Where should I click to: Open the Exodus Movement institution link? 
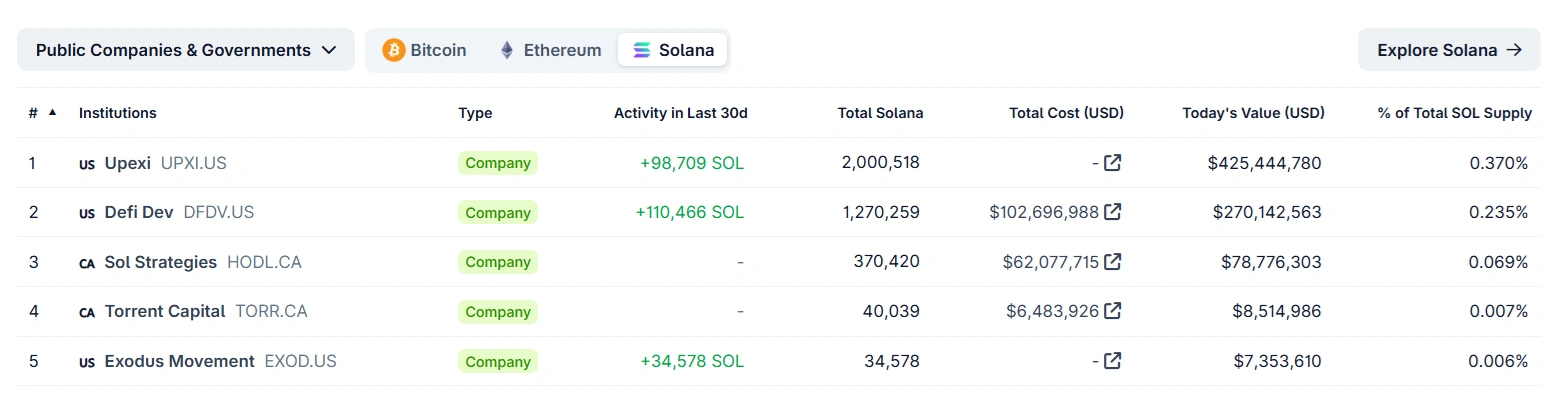[180, 361]
